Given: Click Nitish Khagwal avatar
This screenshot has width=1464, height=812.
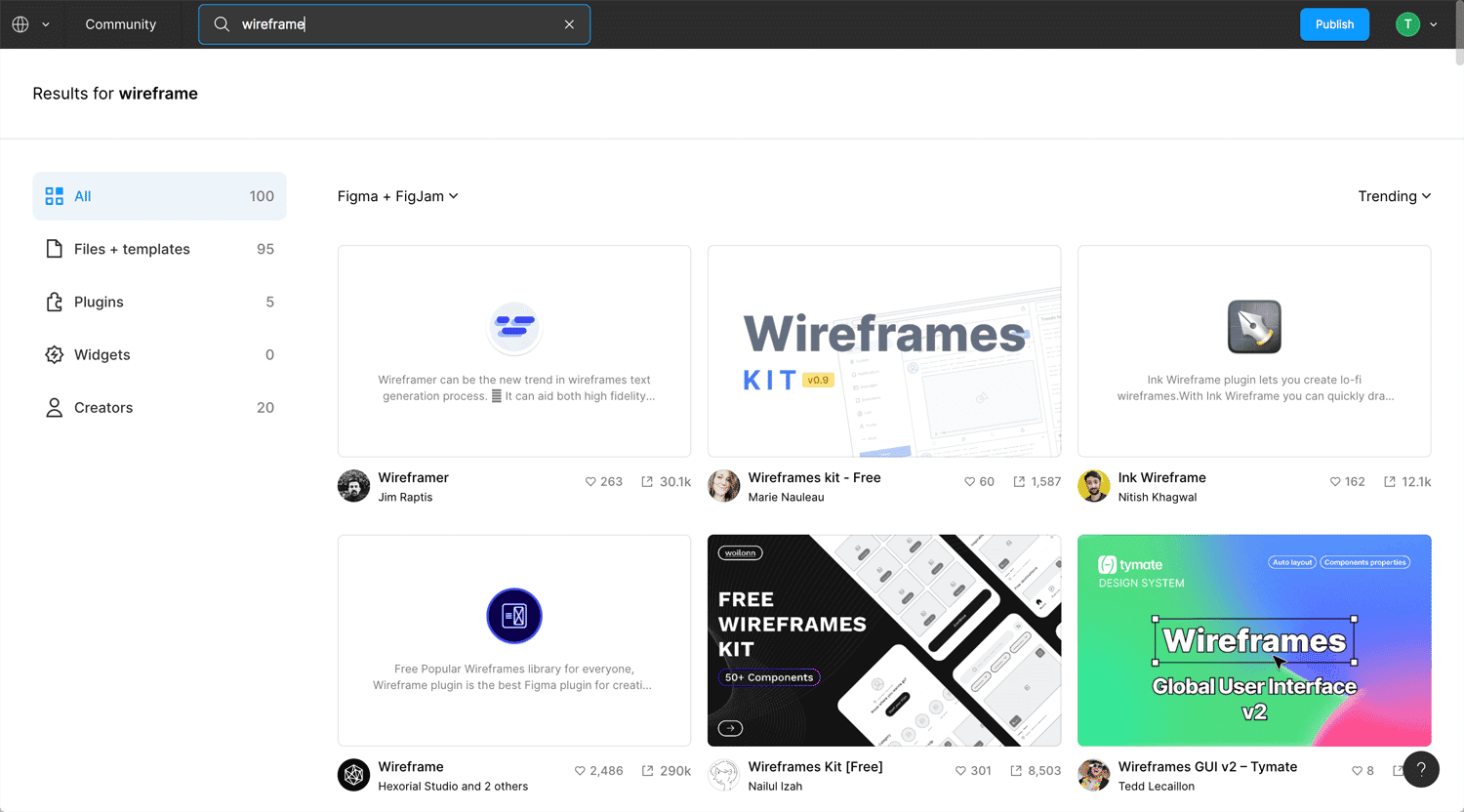Looking at the screenshot, I should tap(1093, 486).
